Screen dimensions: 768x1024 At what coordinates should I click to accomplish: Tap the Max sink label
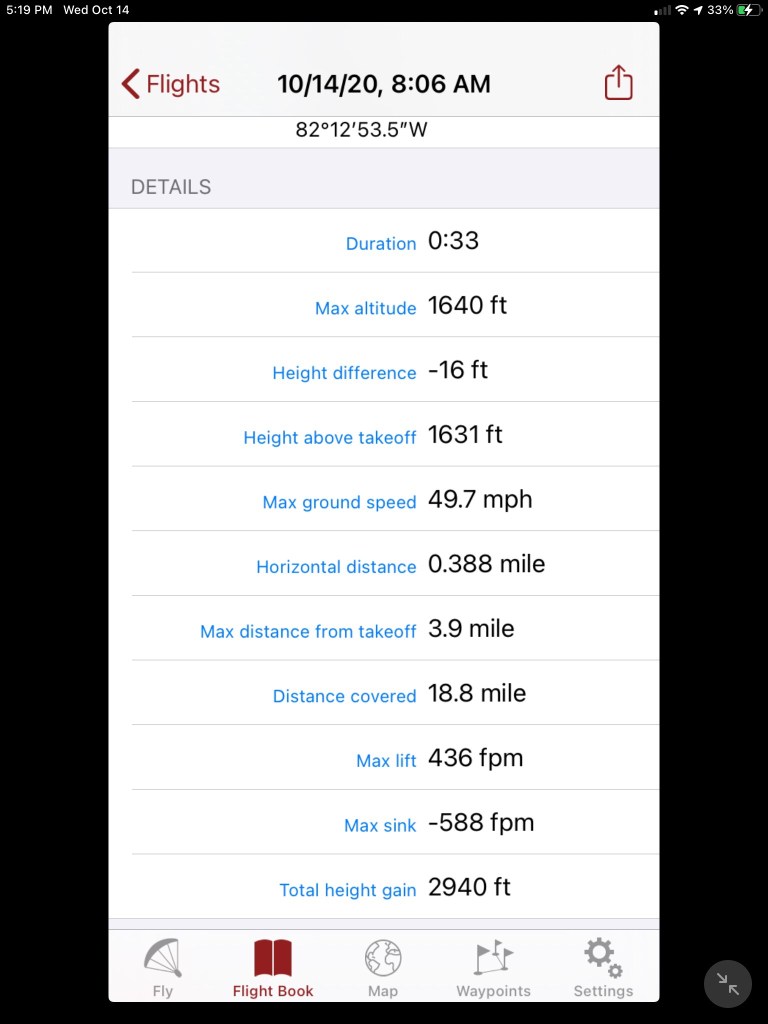[380, 825]
